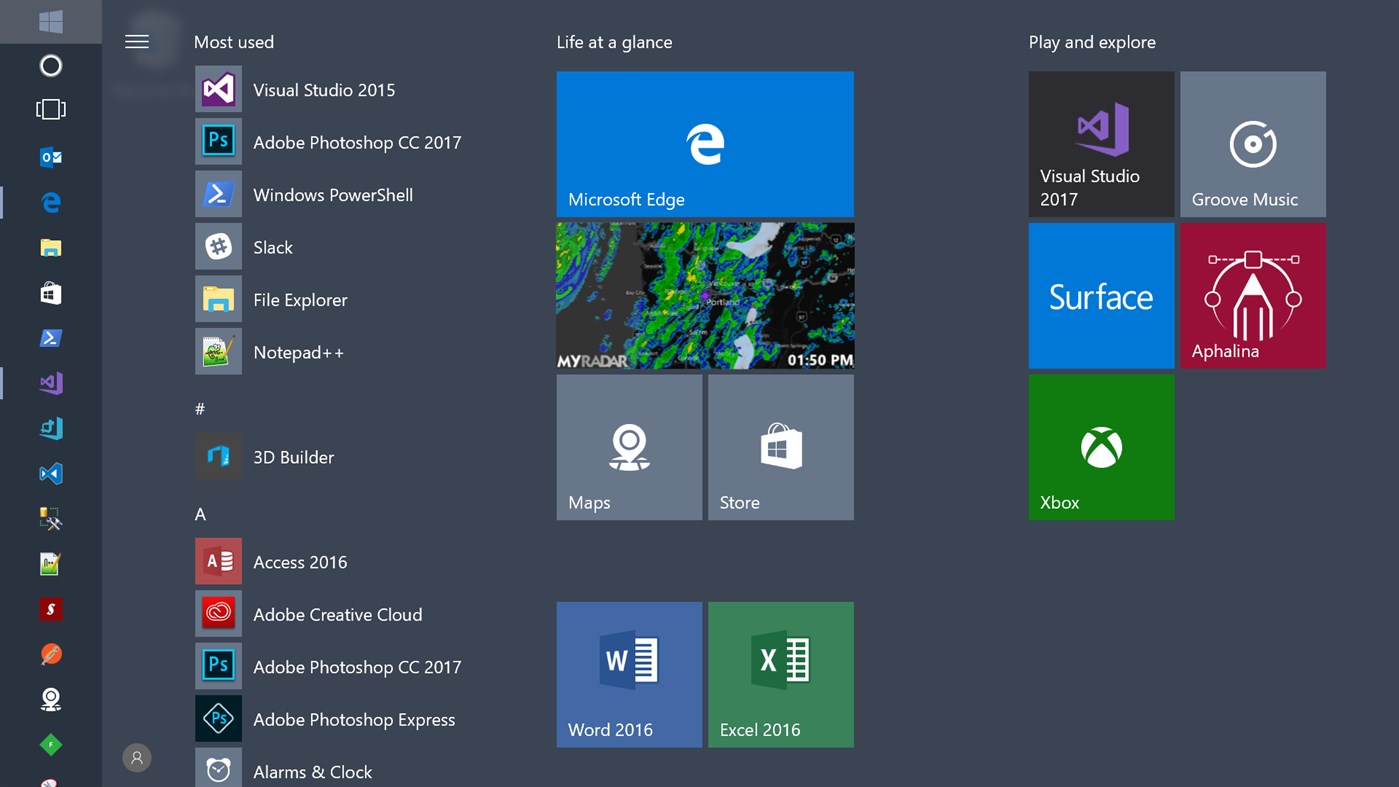Launch Notepad++ from Most used

pos(298,352)
